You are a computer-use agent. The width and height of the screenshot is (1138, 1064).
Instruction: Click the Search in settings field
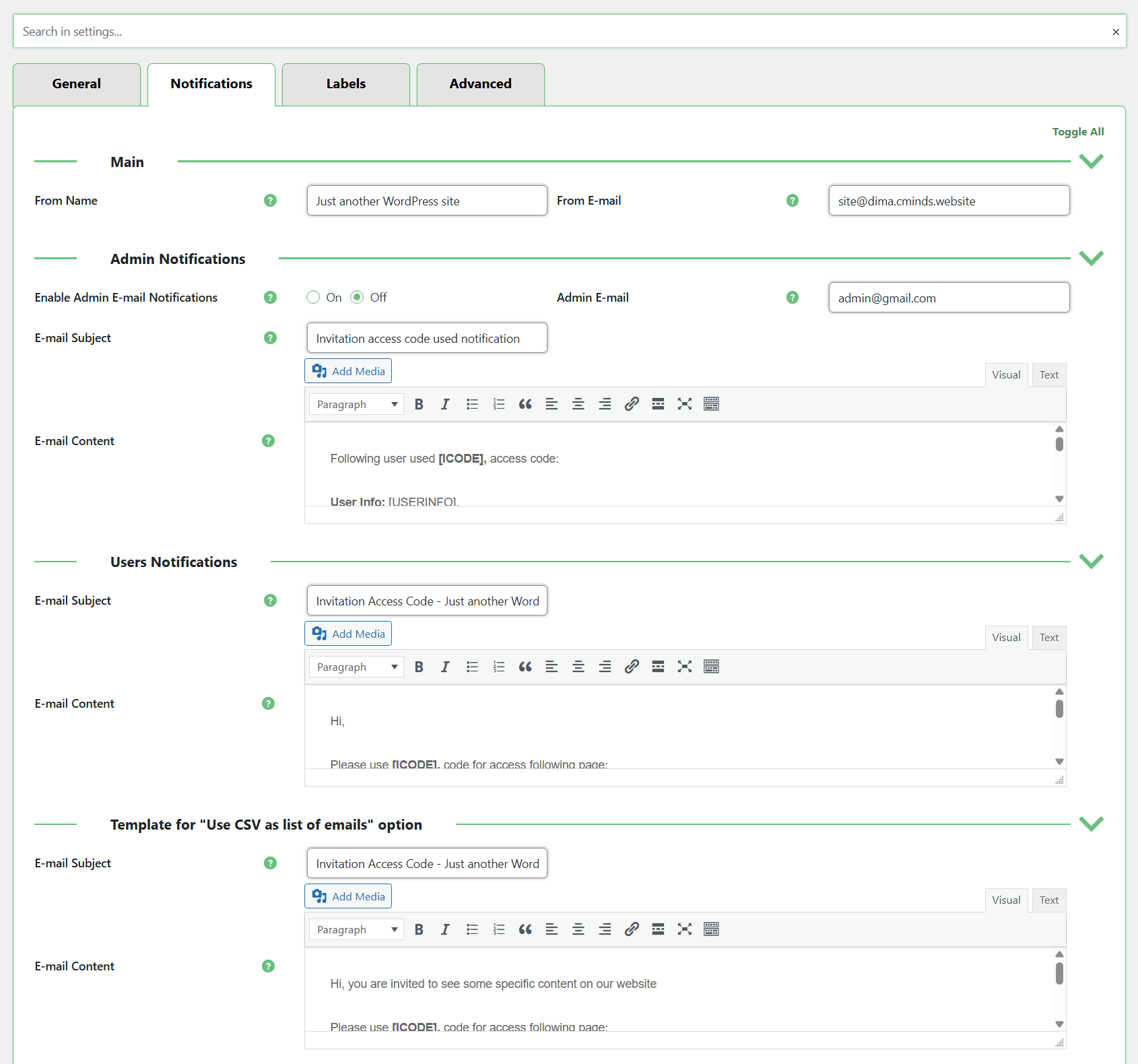(x=559, y=32)
